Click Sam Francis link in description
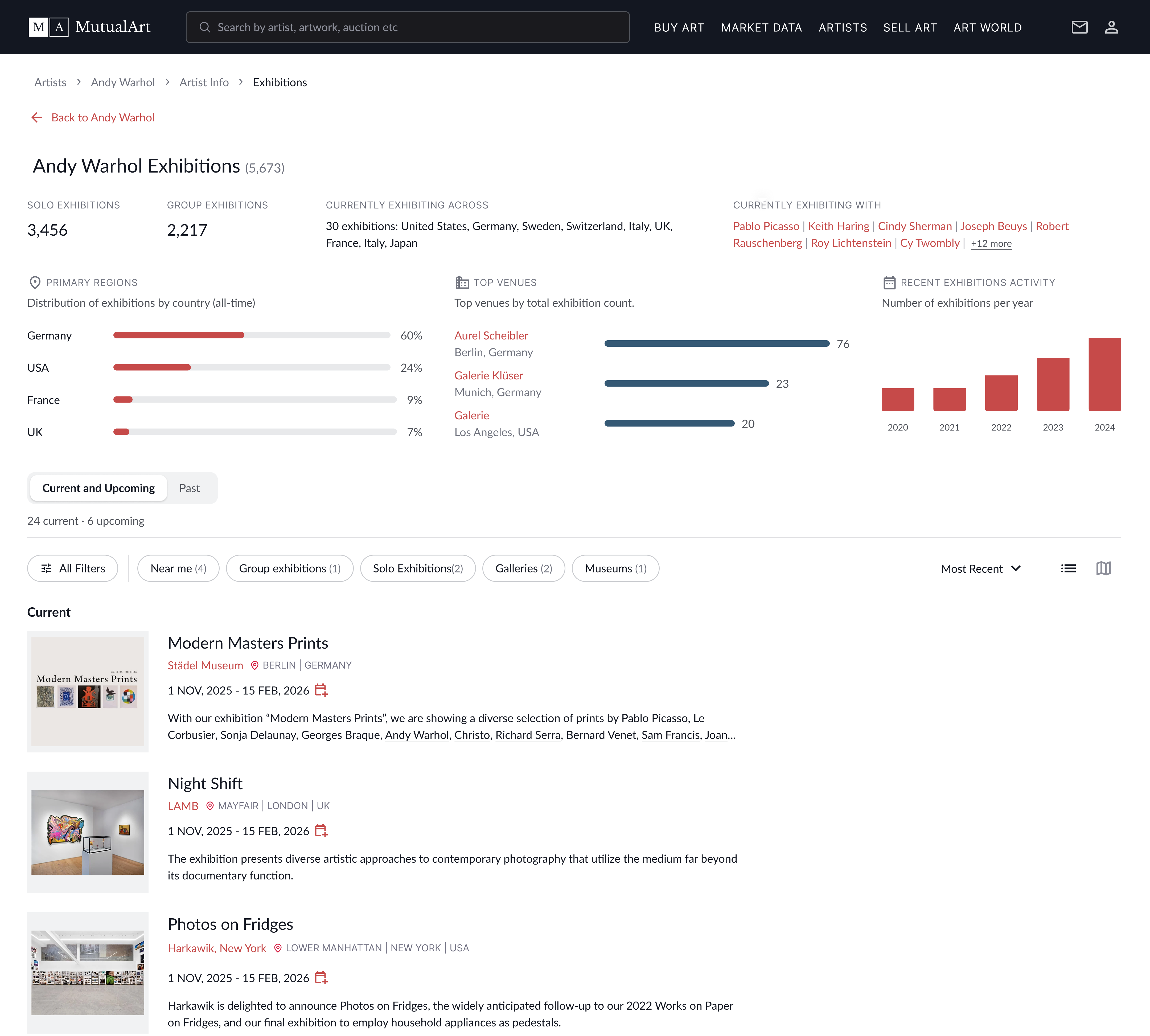 point(670,735)
